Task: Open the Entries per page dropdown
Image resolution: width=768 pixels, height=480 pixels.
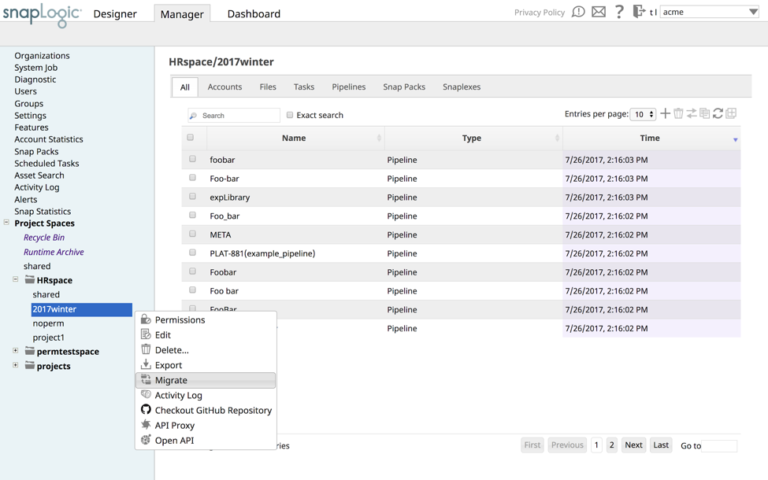Action: tap(643, 114)
